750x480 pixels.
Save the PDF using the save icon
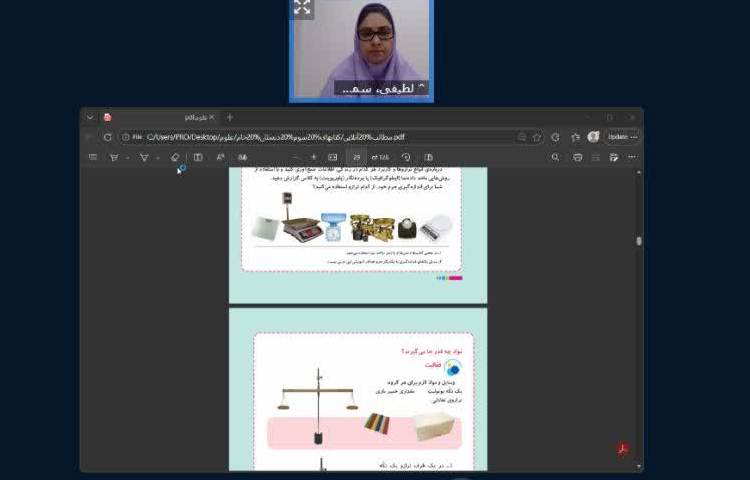coord(596,157)
